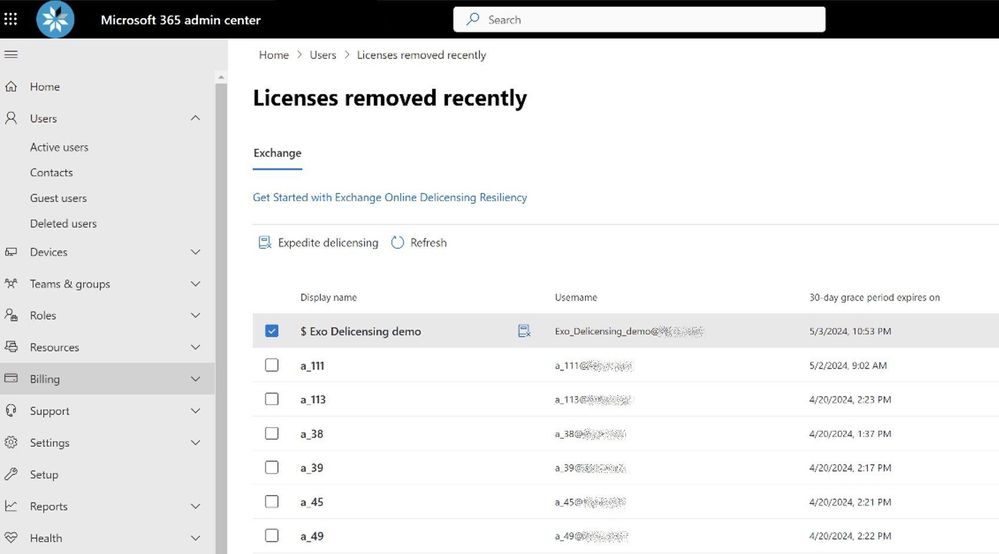This screenshot has width=999, height=554.
Task: Click Licenses removed recently breadcrumb
Action: (x=421, y=55)
